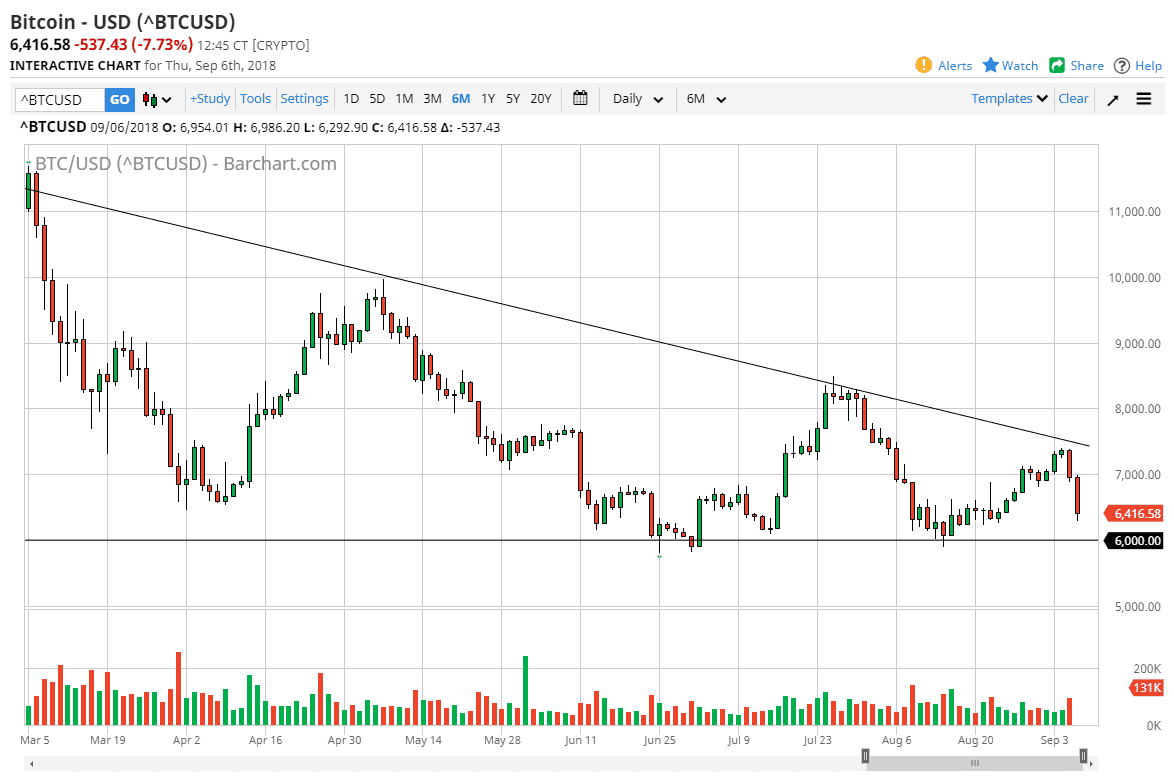Click the green Share icon
The height and width of the screenshot is (782, 1174).
pyautogui.click(x=1057, y=65)
